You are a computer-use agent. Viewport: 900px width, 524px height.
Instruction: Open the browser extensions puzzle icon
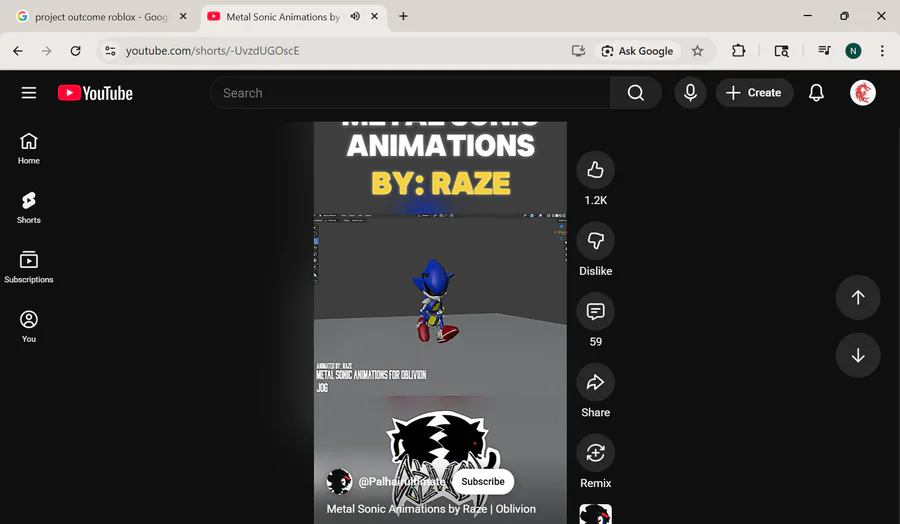tap(738, 51)
